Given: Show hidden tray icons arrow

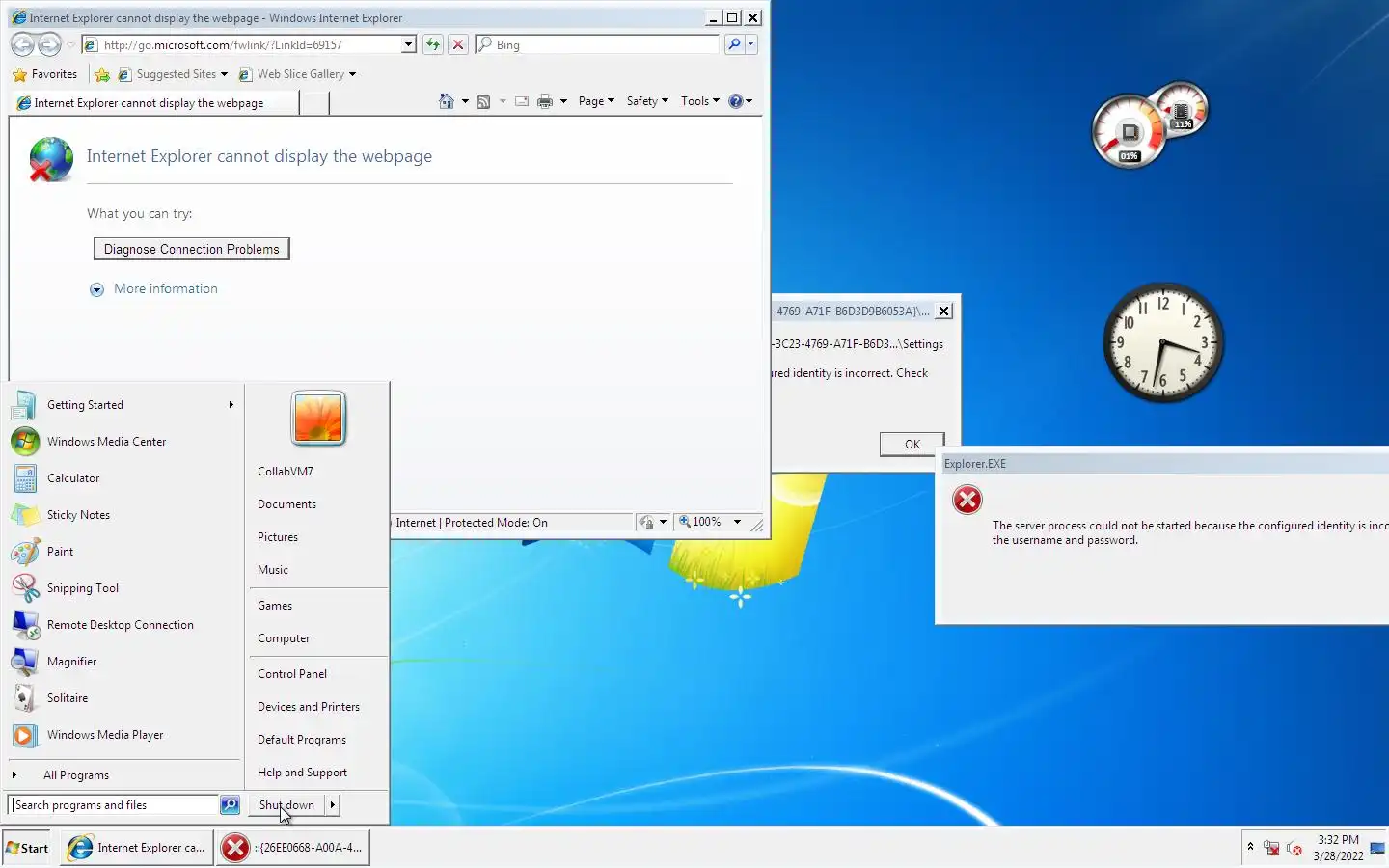Looking at the screenshot, I should (1250, 847).
